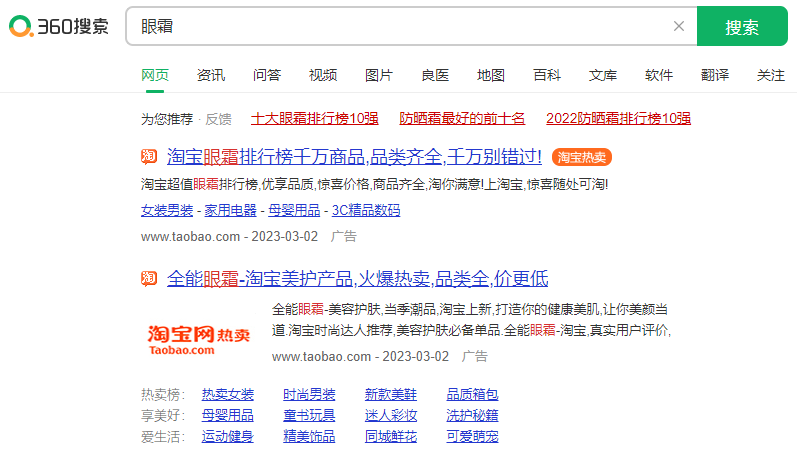797x459 pixels.
Task: Open the 热卖女装 link
Action: (x=227, y=394)
